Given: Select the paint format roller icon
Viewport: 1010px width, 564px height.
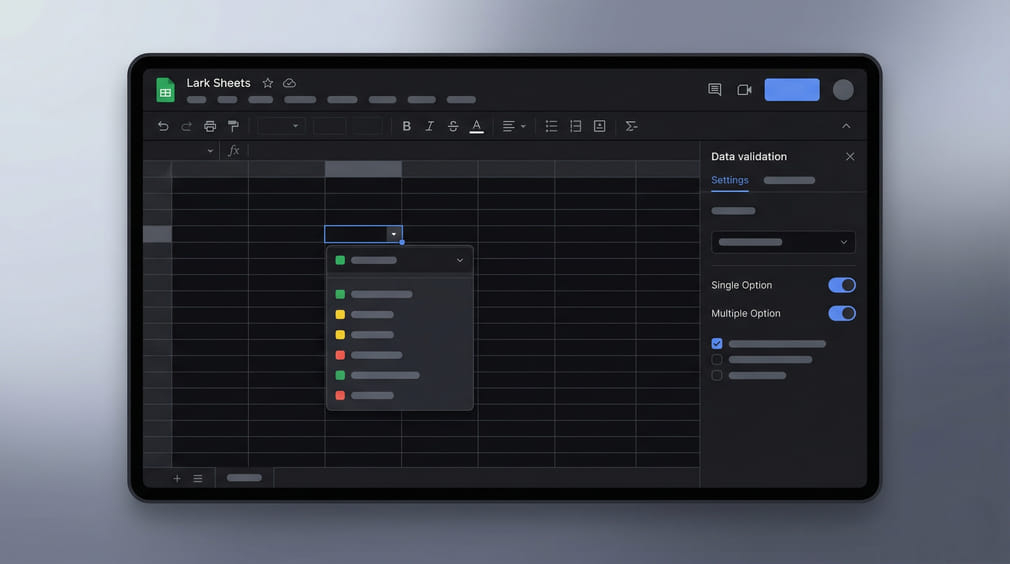Looking at the screenshot, I should 233,126.
